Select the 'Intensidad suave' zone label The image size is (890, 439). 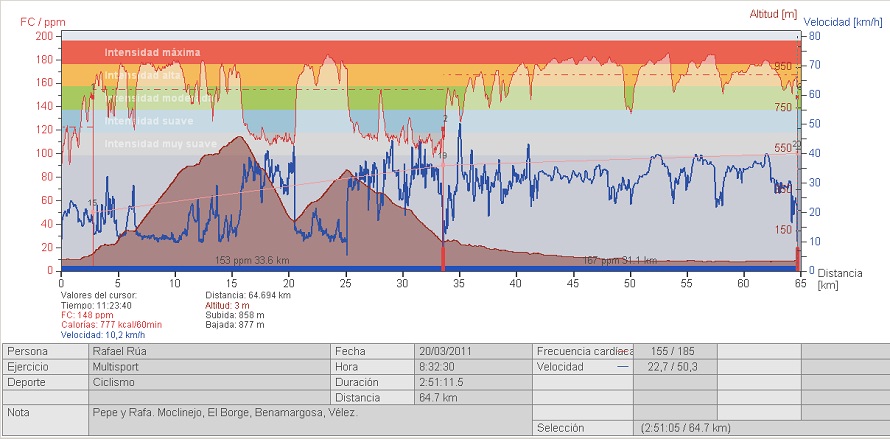pos(149,121)
